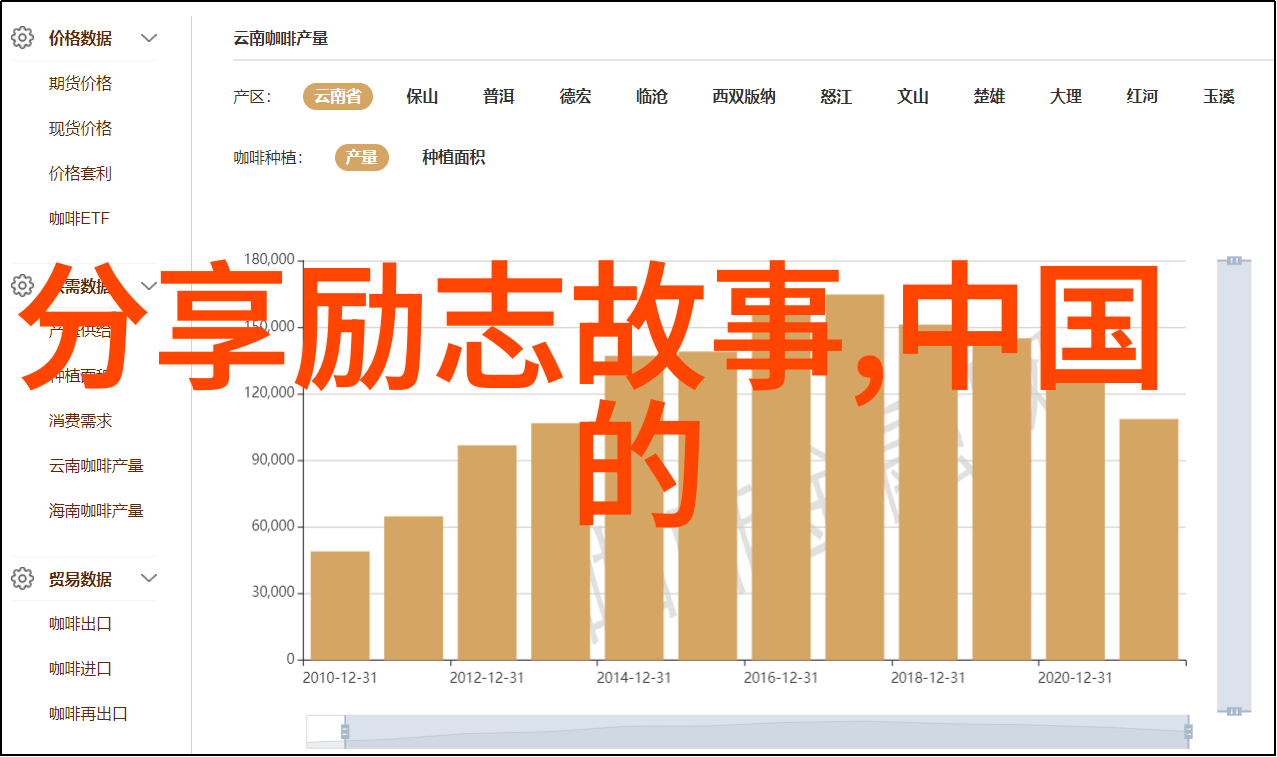This screenshot has width=1277, height=757.
Task: Click the vertical data zoom track
Action: pyautogui.click(x=1234, y=485)
